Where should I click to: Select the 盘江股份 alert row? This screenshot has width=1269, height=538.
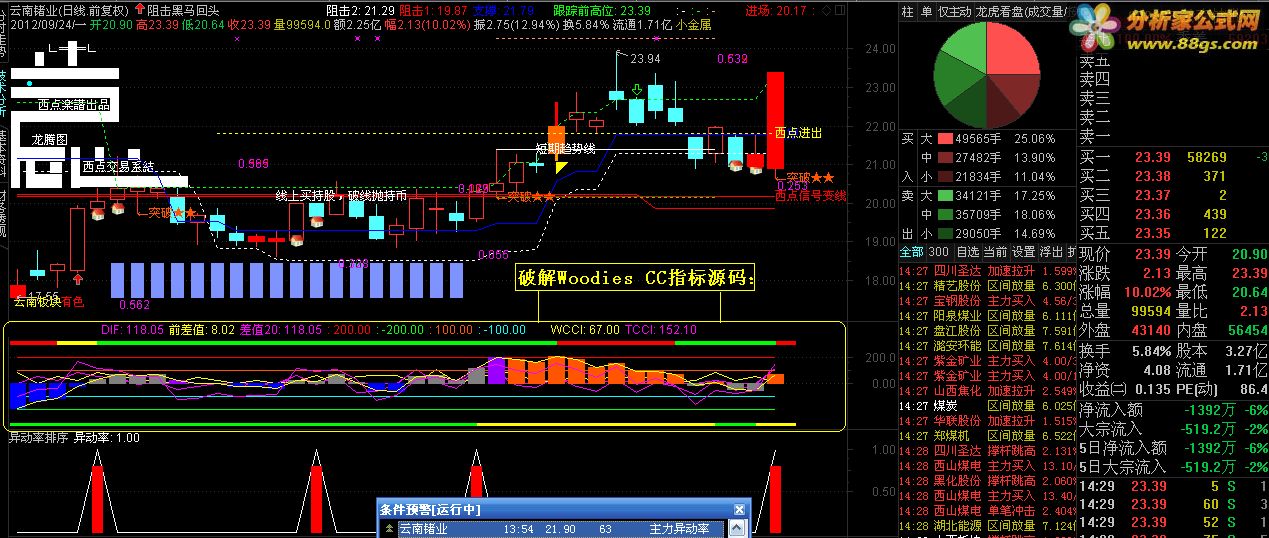[x=988, y=331]
